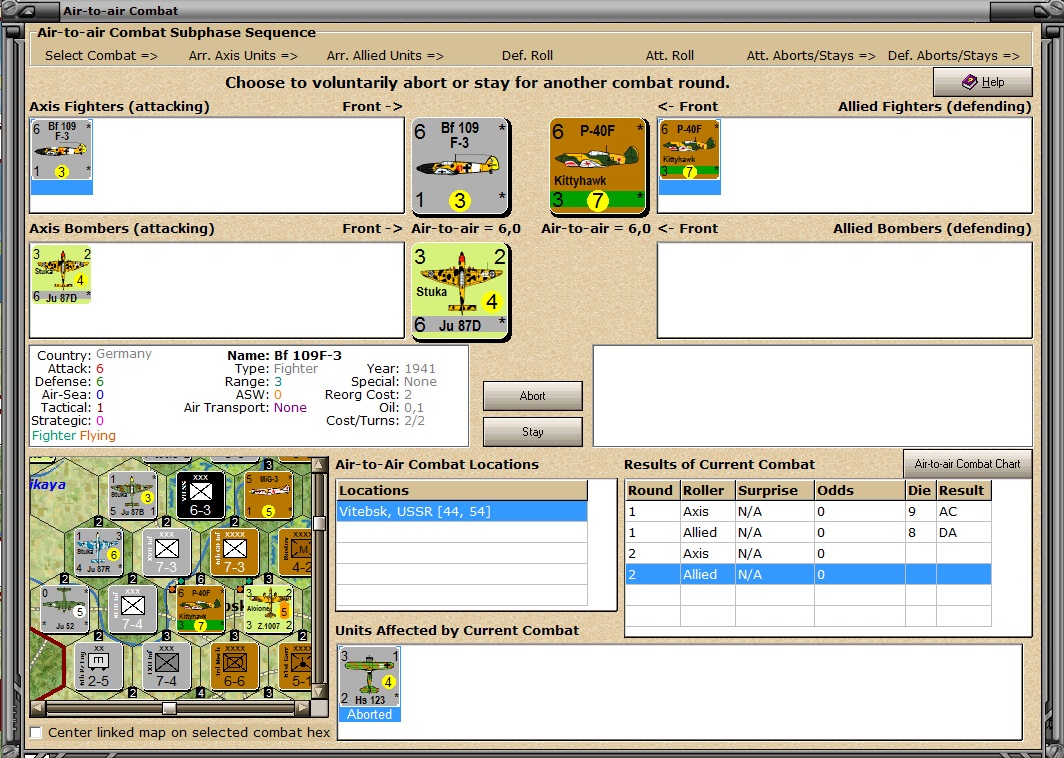Click the large Bf 109 F-3 front counter
The image size is (1064, 758).
click(461, 166)
